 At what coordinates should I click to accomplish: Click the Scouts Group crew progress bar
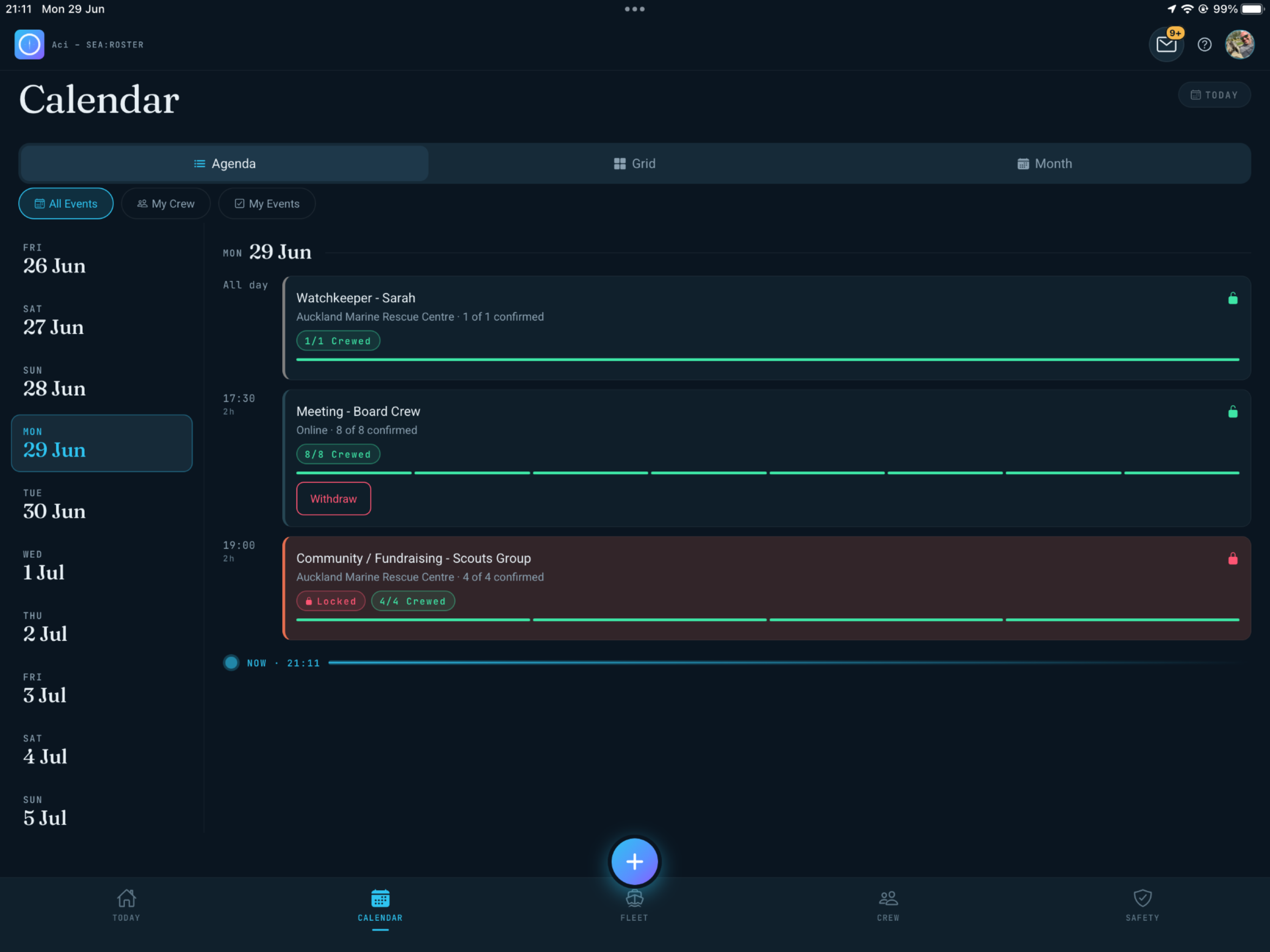coord(767,620)
